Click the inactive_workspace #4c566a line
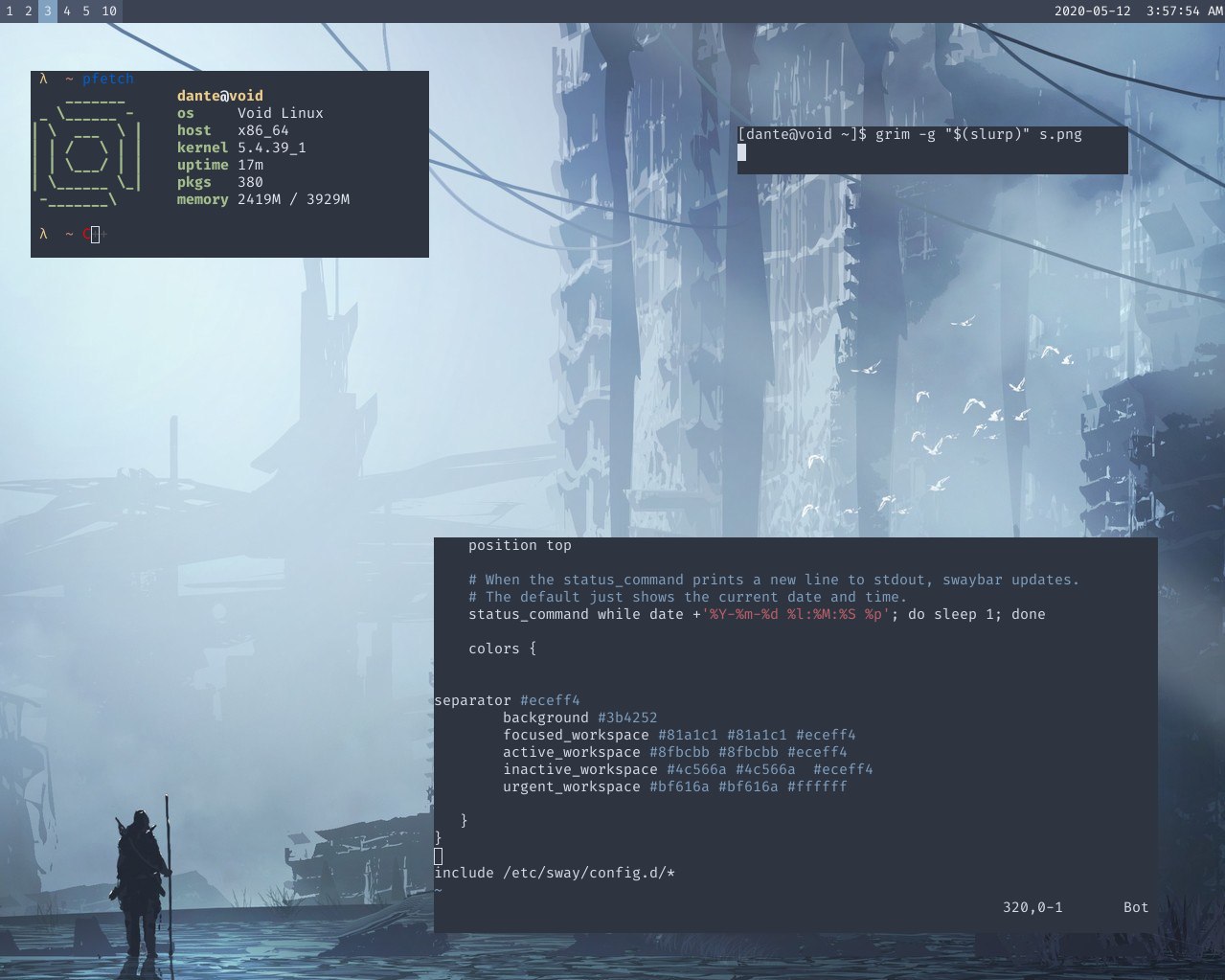The height and width of the screenshot is (980, 1225). click(688, 769)
